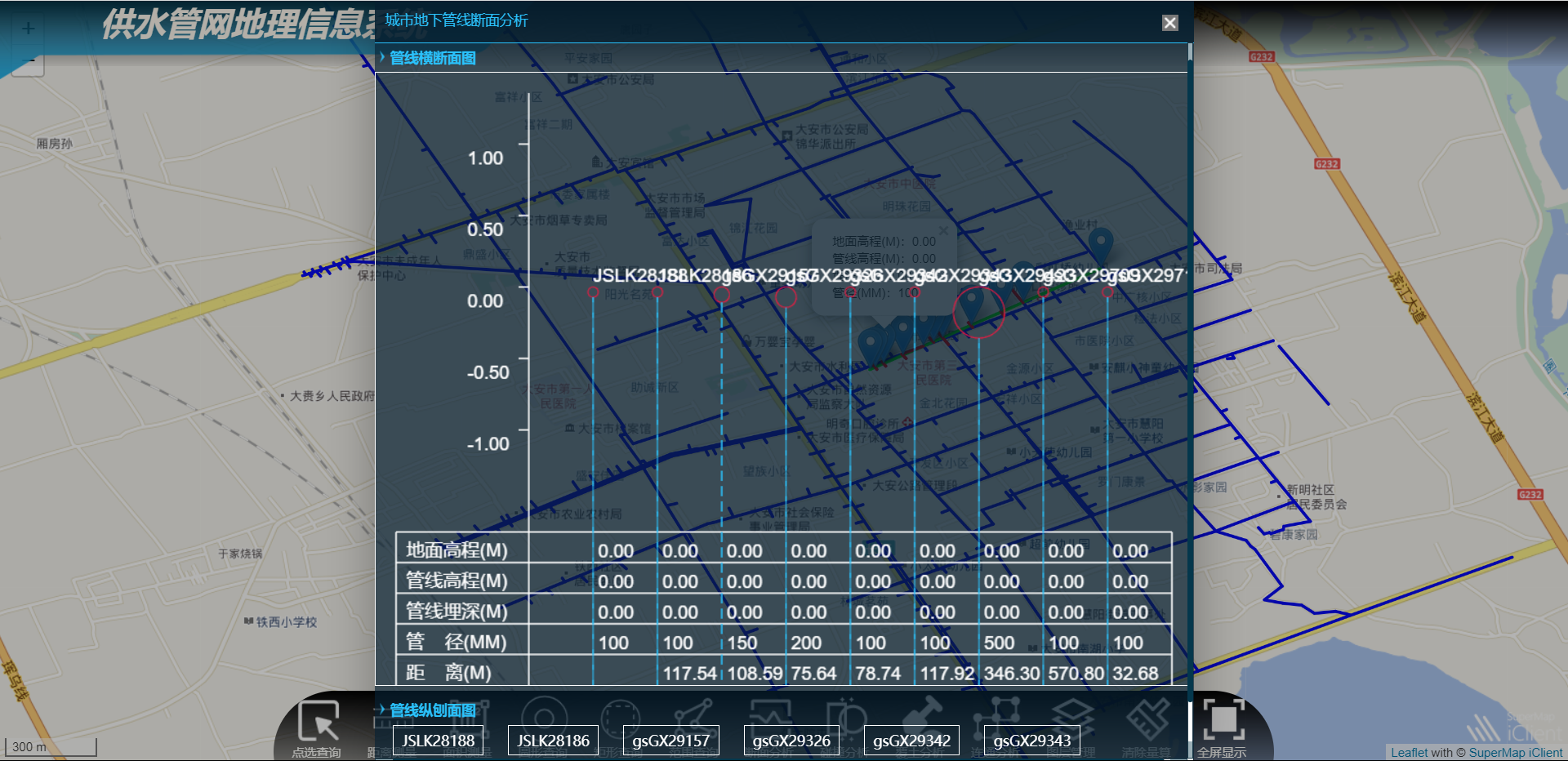Image resolution: width=1568 pixels, height=761 pixels.
Task: Select pipe JSLK28188 profile button
Action: pos(438,741)
